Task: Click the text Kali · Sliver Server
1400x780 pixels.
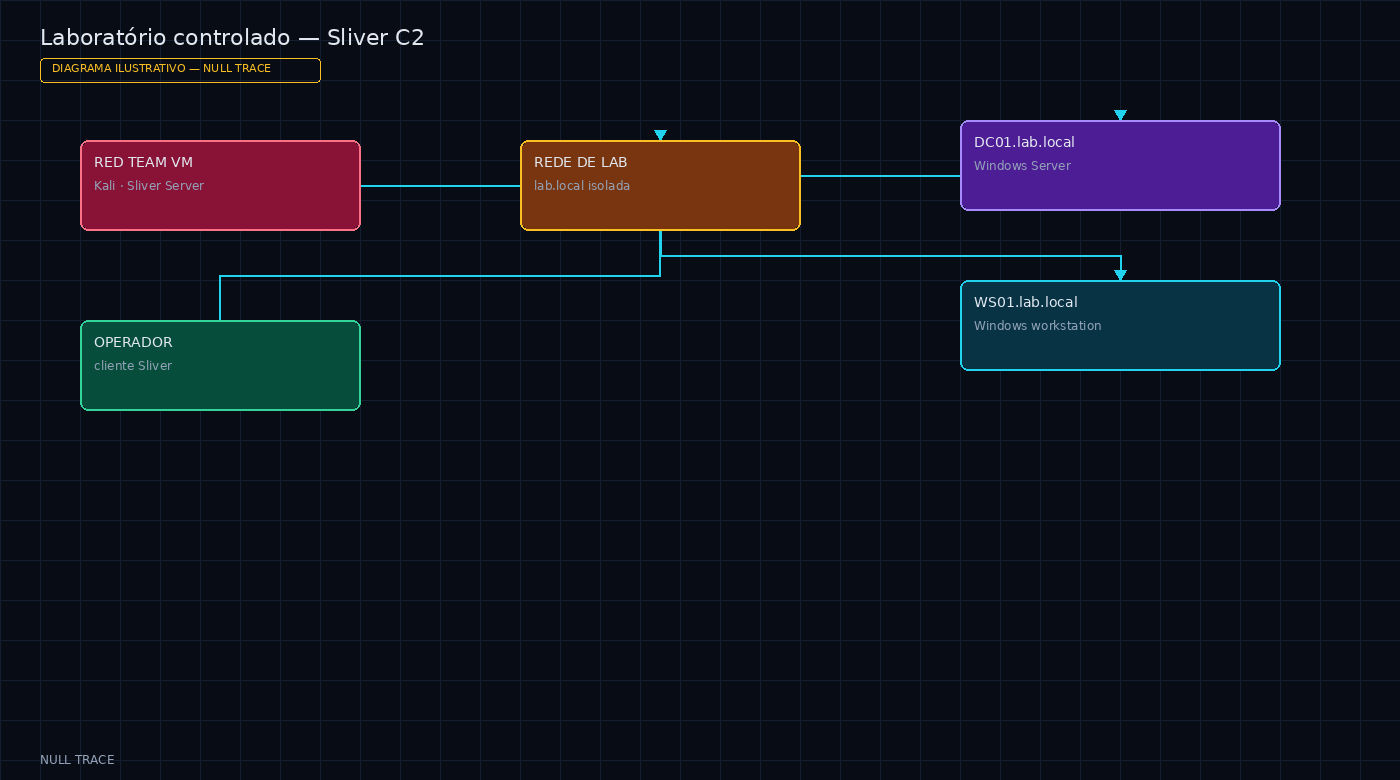Action: point(149,186)
